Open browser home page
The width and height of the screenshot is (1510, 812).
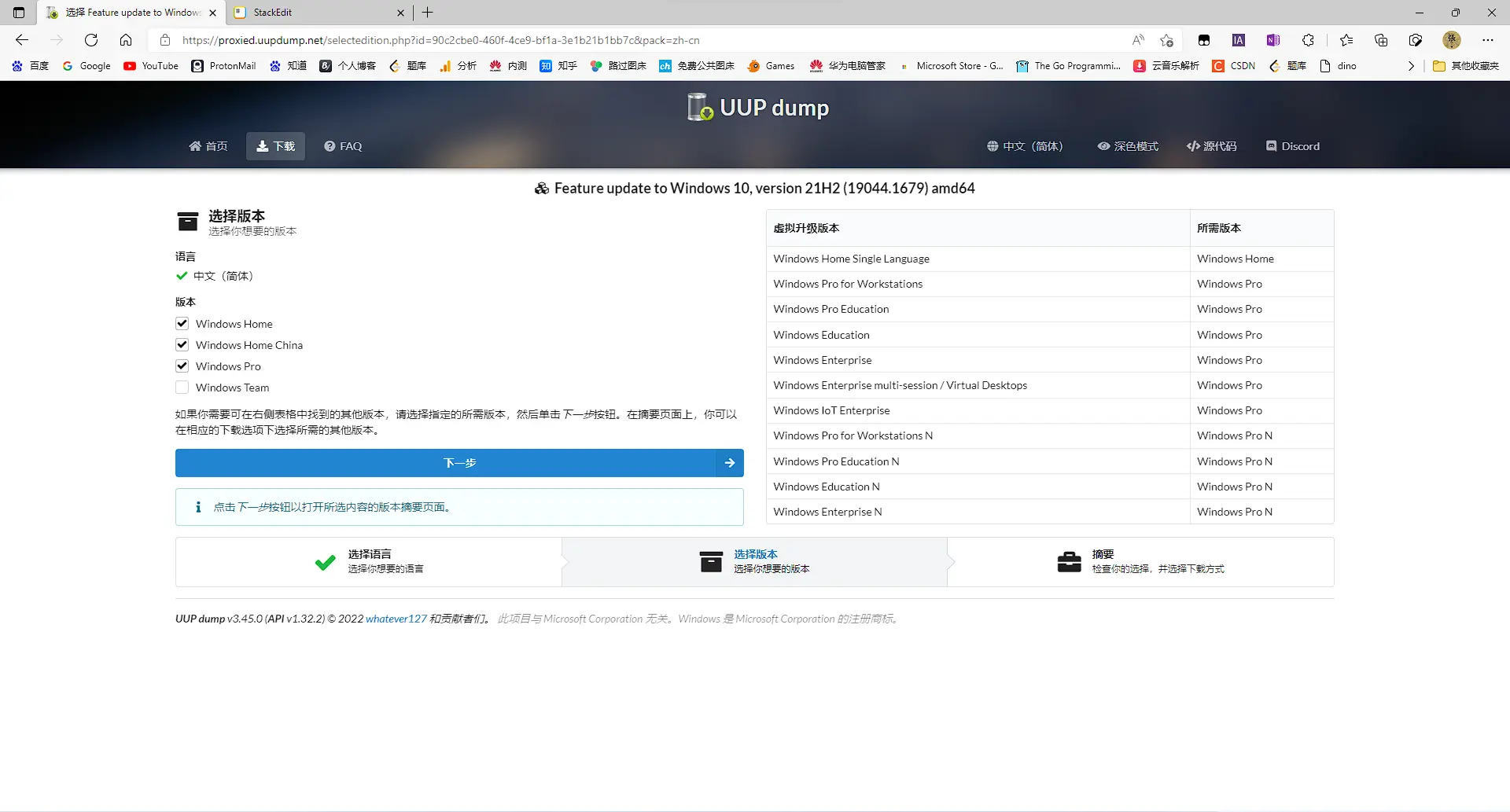click(x=126, y=40)
